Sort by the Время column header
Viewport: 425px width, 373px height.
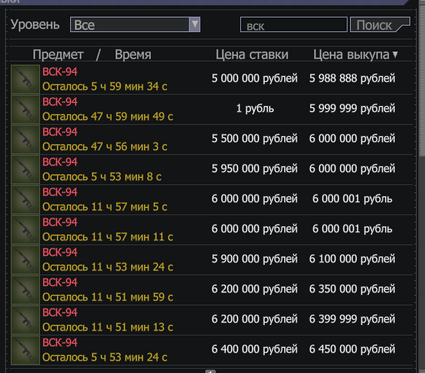[x=133, y=54]
